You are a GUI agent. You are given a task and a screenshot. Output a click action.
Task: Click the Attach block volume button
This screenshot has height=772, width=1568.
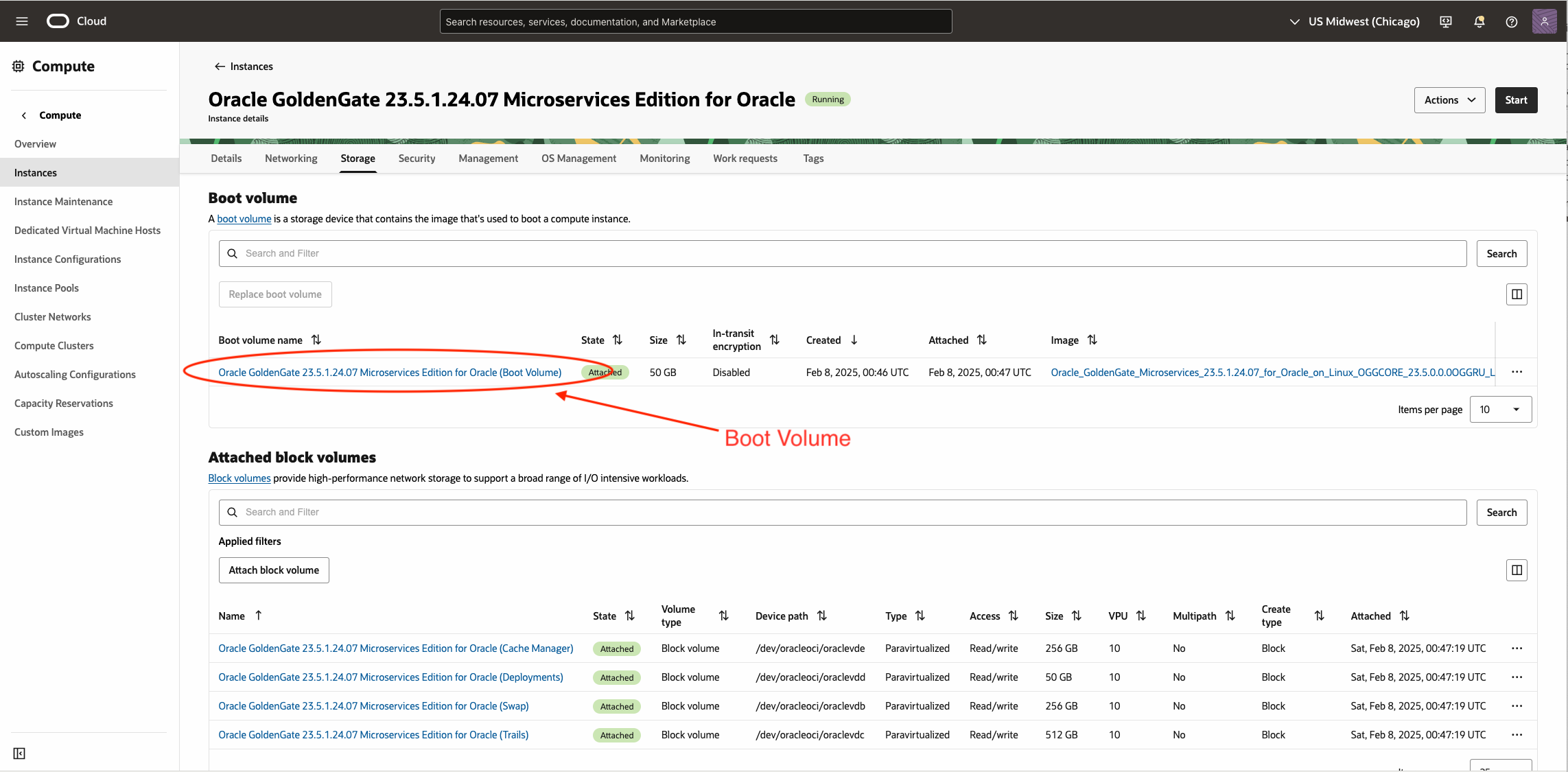click(x=274, y=570)
